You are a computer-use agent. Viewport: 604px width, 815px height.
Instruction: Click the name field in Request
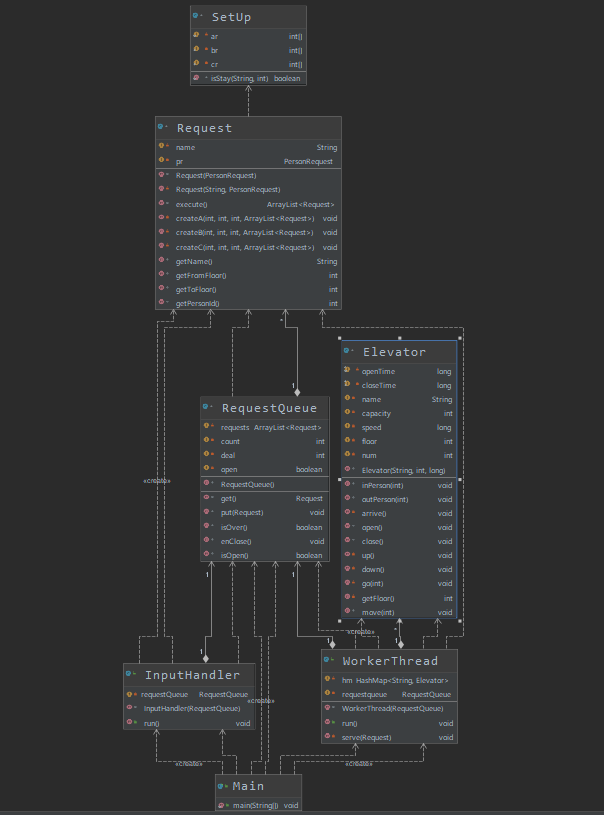248,148
